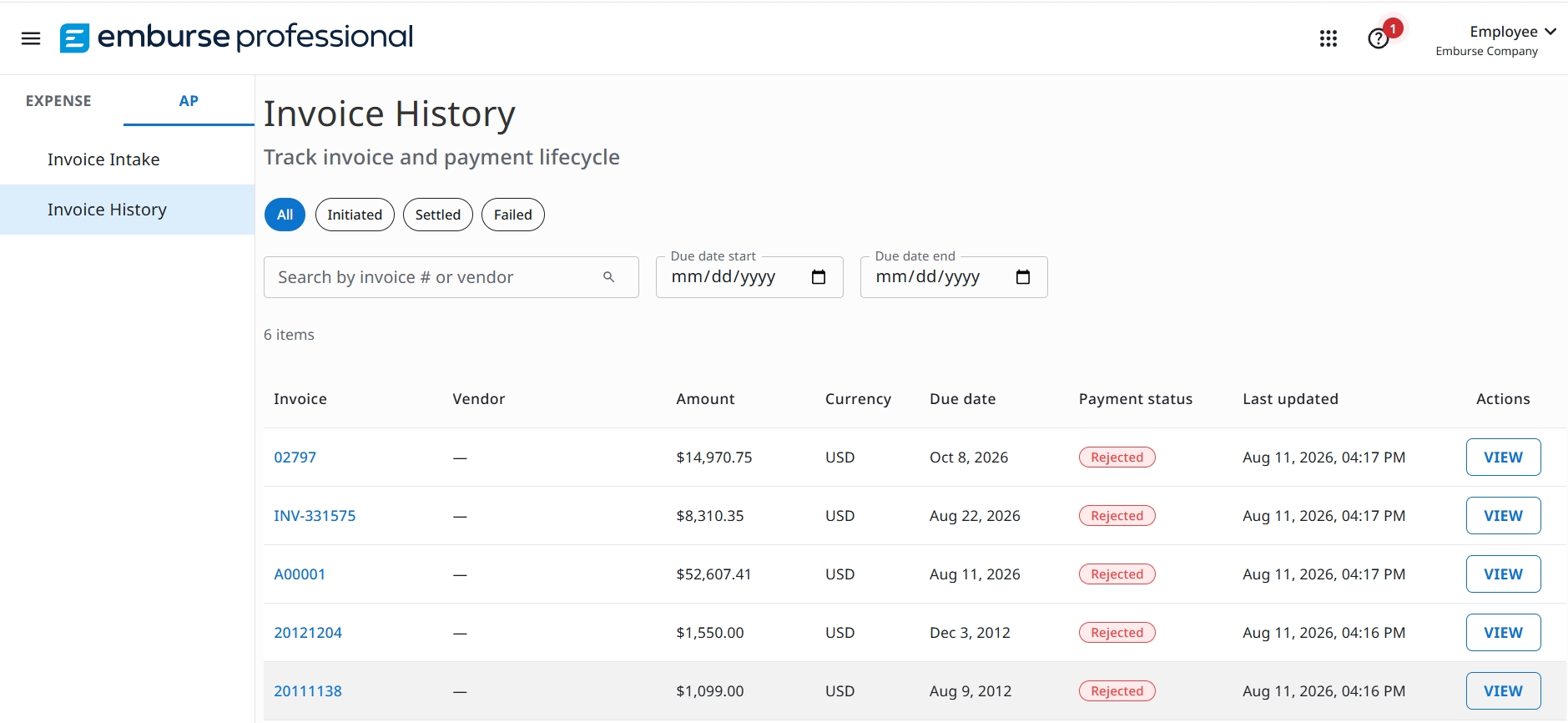Open invoice 20121204 link
Viewport: 1568px width, 723px height.
pyautogui.click(x=308, y=633)
